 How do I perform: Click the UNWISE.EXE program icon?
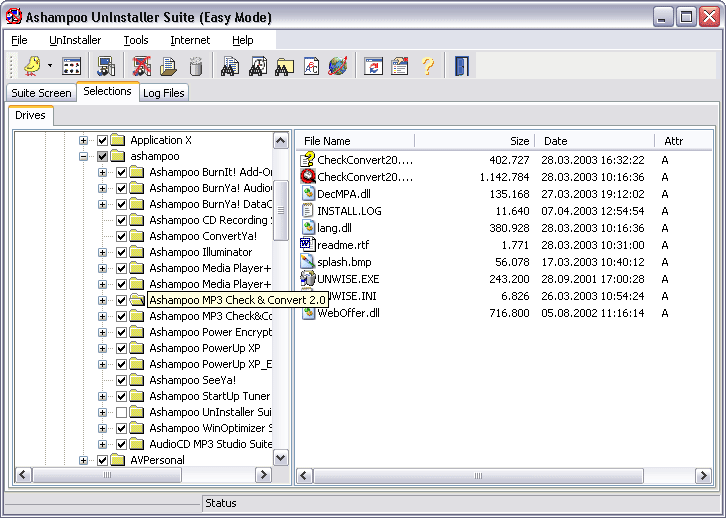(307, 278)
